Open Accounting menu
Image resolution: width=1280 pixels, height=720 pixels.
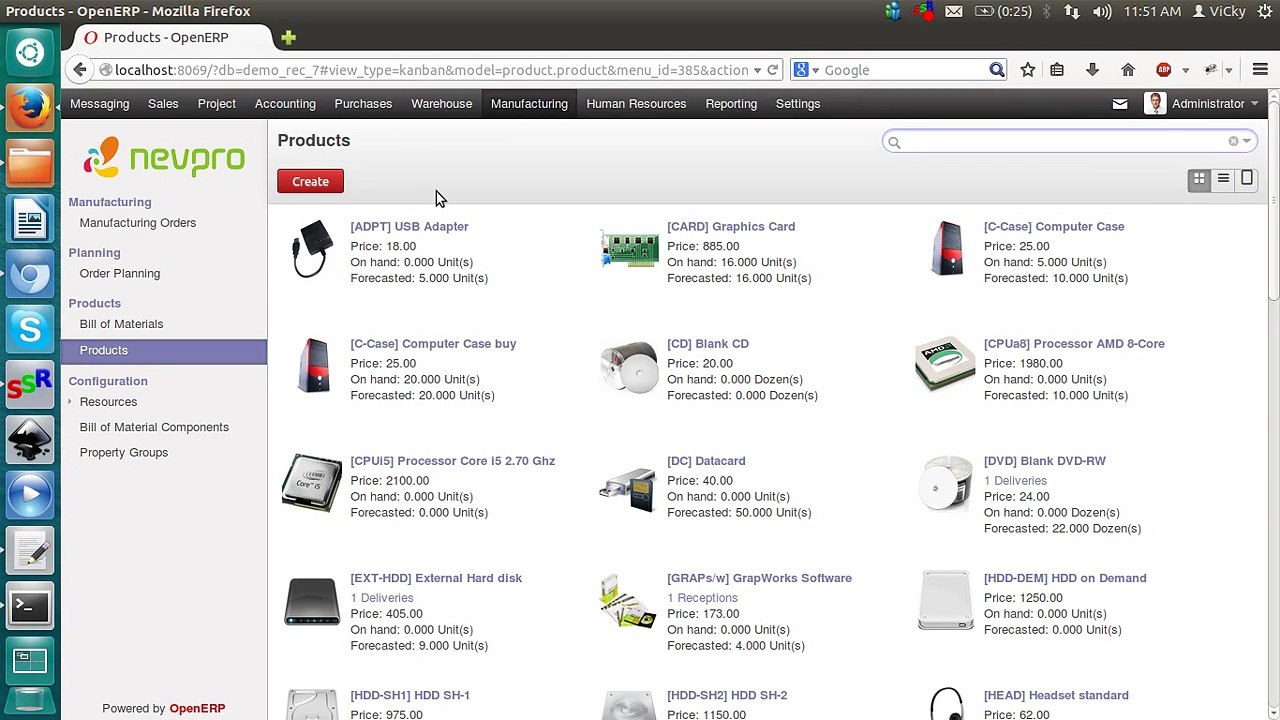click(285, 104)
